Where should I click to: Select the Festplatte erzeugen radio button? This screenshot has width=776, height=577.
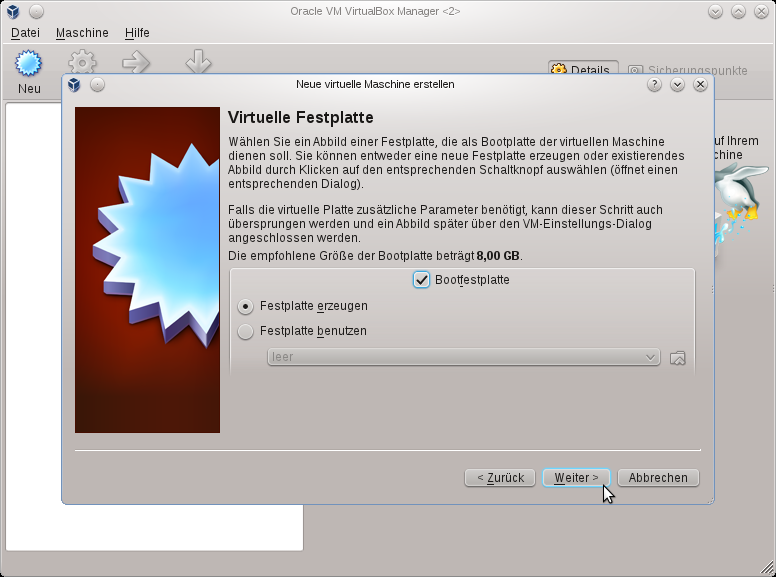pos(245,306)
